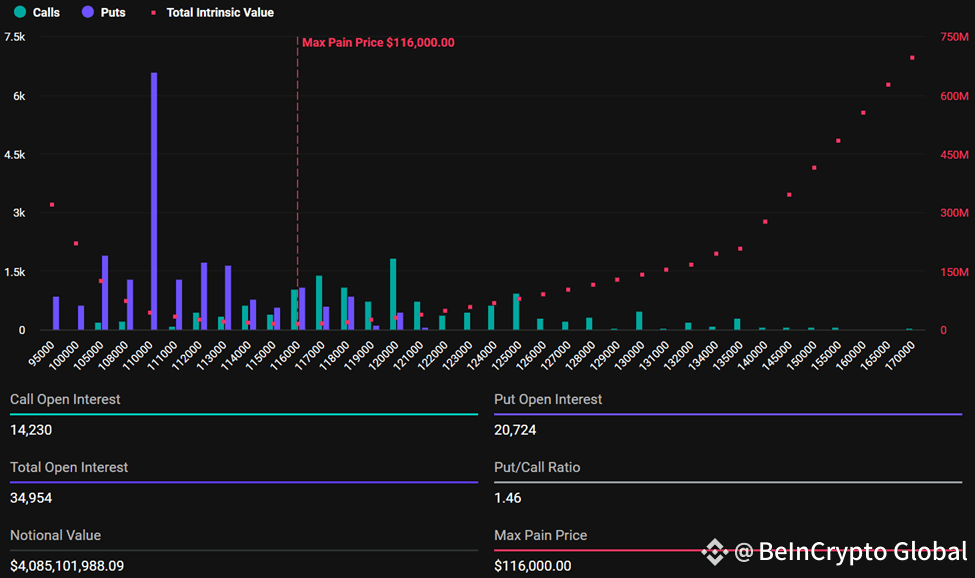Click the 110000 strike label on x-axis
Viewport: 975px width, 578px height.
pyautogui.click(x=137, y=356)
